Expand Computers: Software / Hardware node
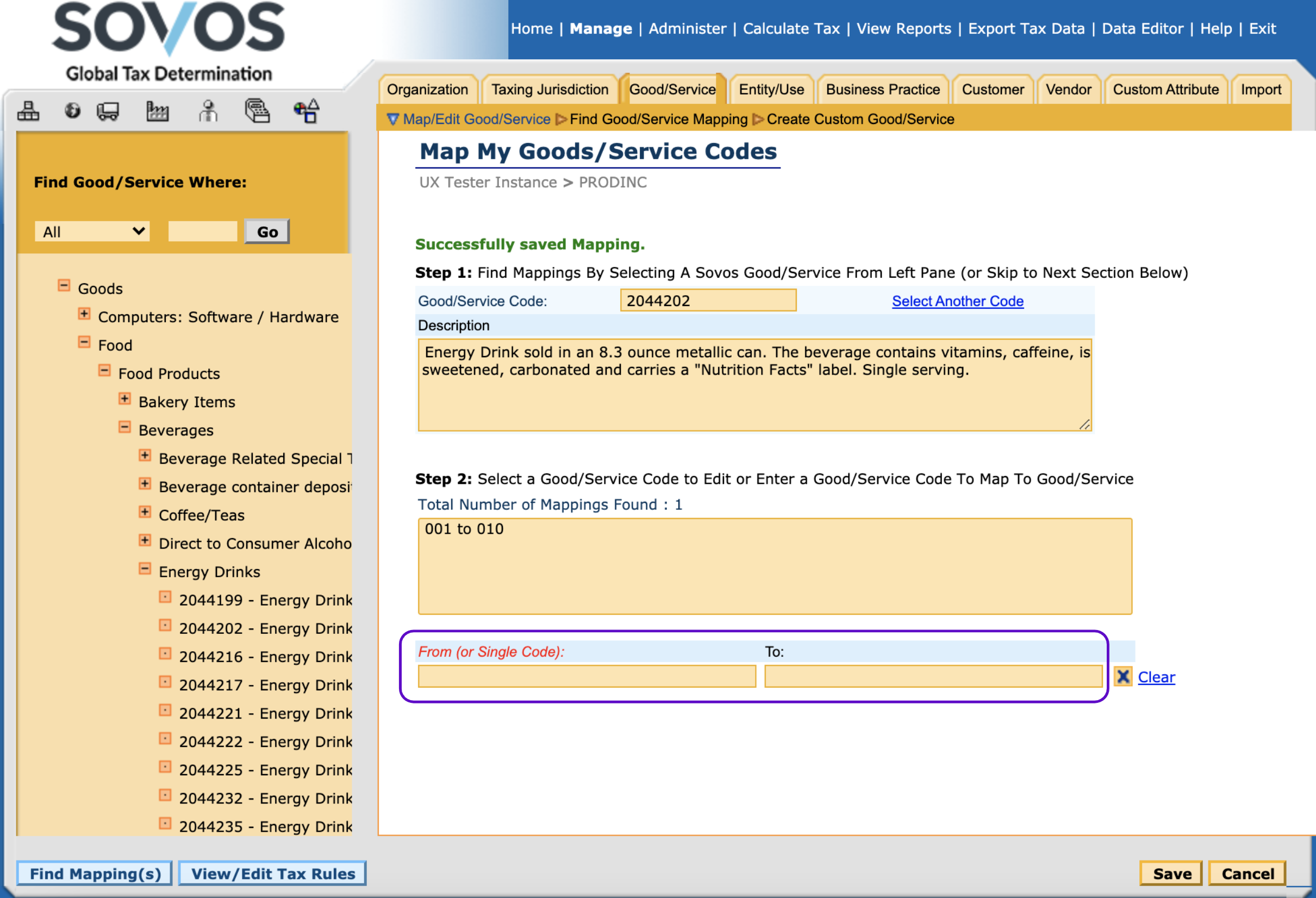The width and height of the screenshot is (1316, 898). [84, 314]
